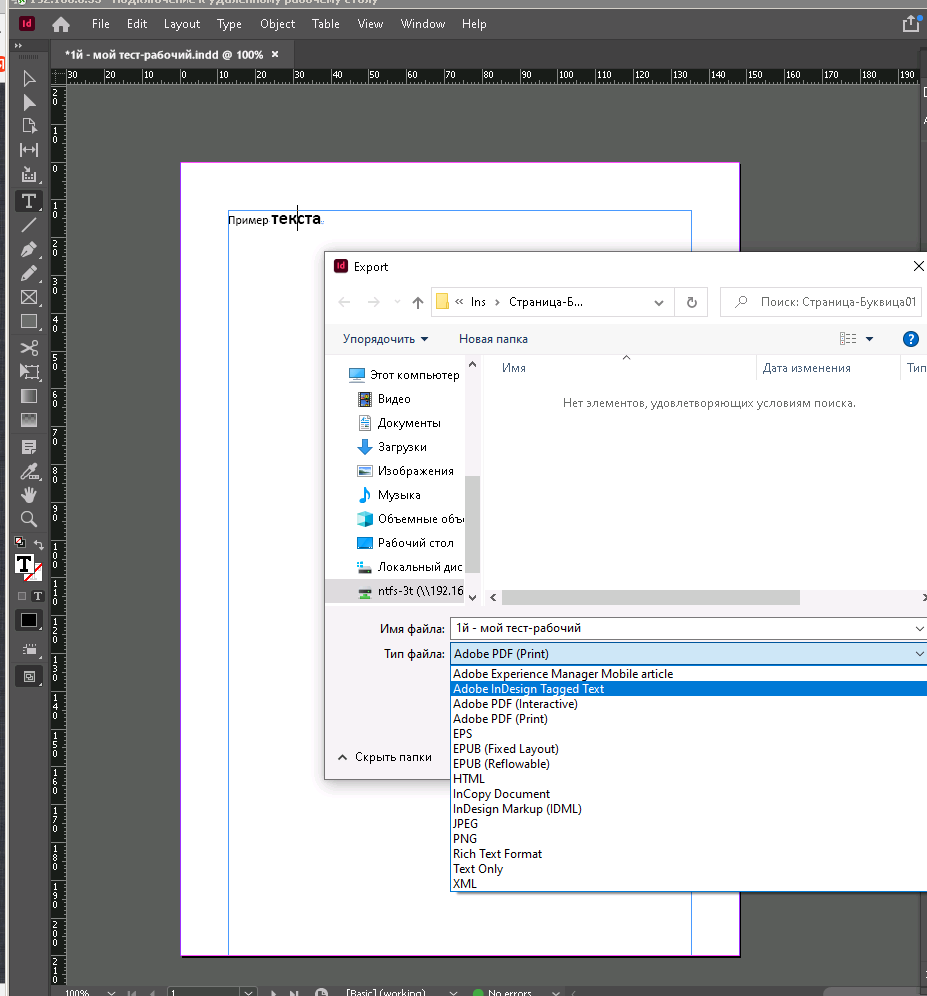Viewport: 927px width, 996px height.
Task: Reset to default fill and stroke
Action: click(x=20, y=542)
